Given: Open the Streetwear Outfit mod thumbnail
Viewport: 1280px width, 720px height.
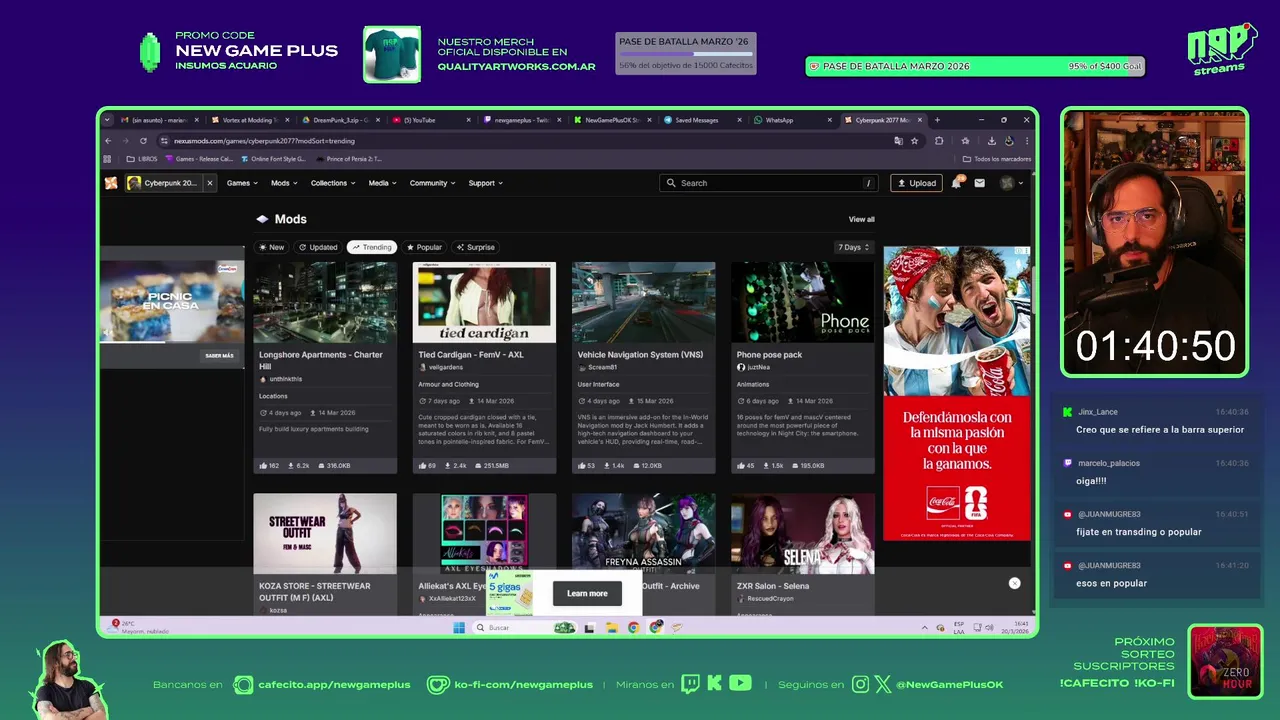Looking at the screenshot, I should point(325,533).
